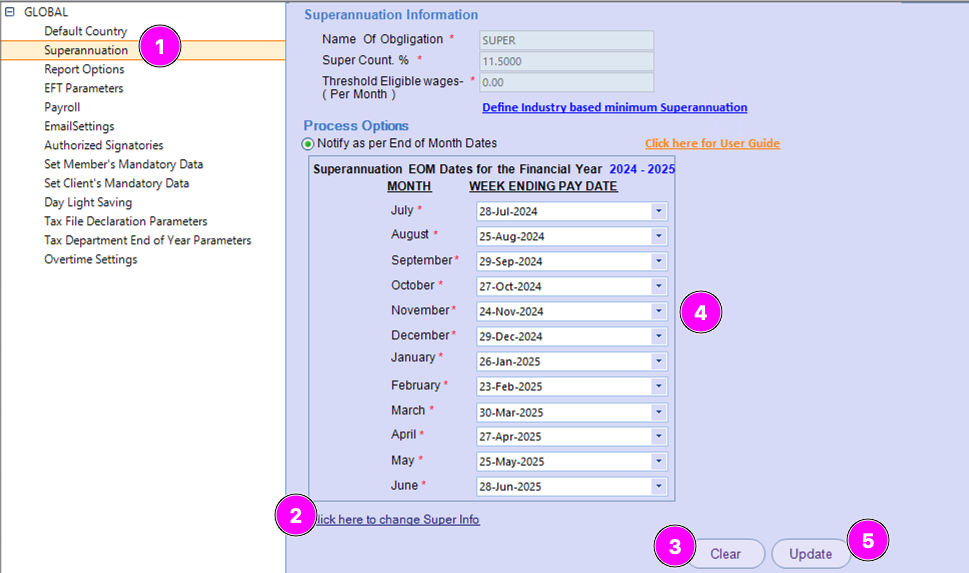This screenshot has height=573, width=969.
Task: Enable Notify as per End of Month Dates
Action: 308,144
